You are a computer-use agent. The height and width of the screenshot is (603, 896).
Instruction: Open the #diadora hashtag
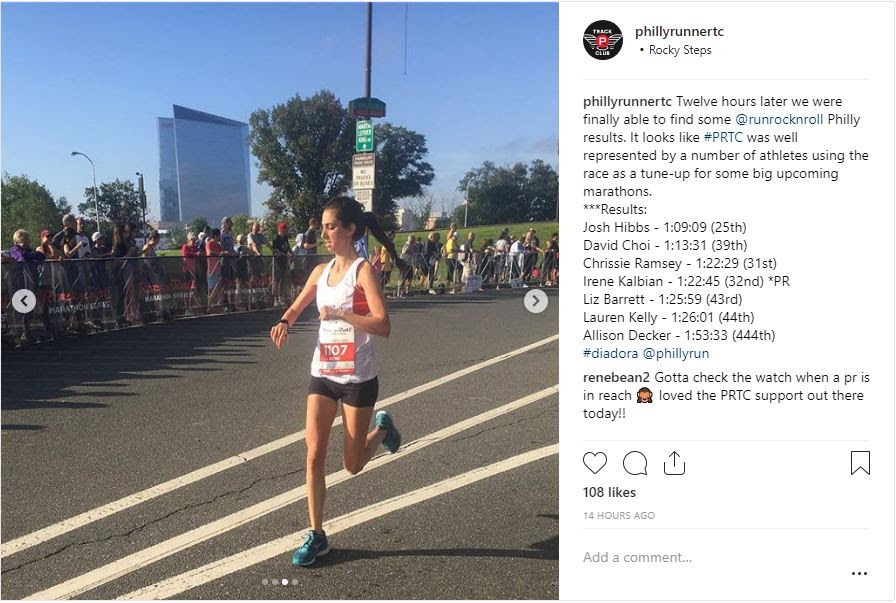pos(610,353)
